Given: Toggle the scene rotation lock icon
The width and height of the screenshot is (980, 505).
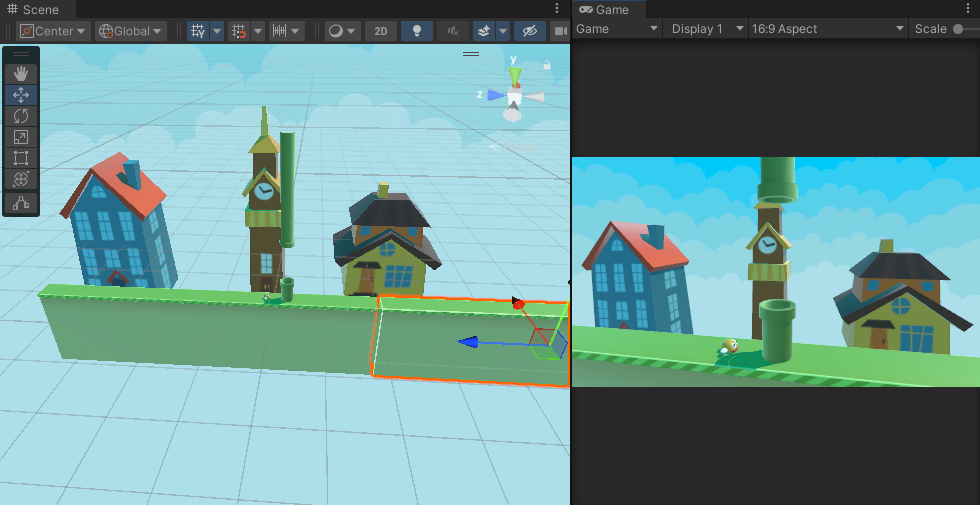Looking at the screenshot, I should 548,64.
